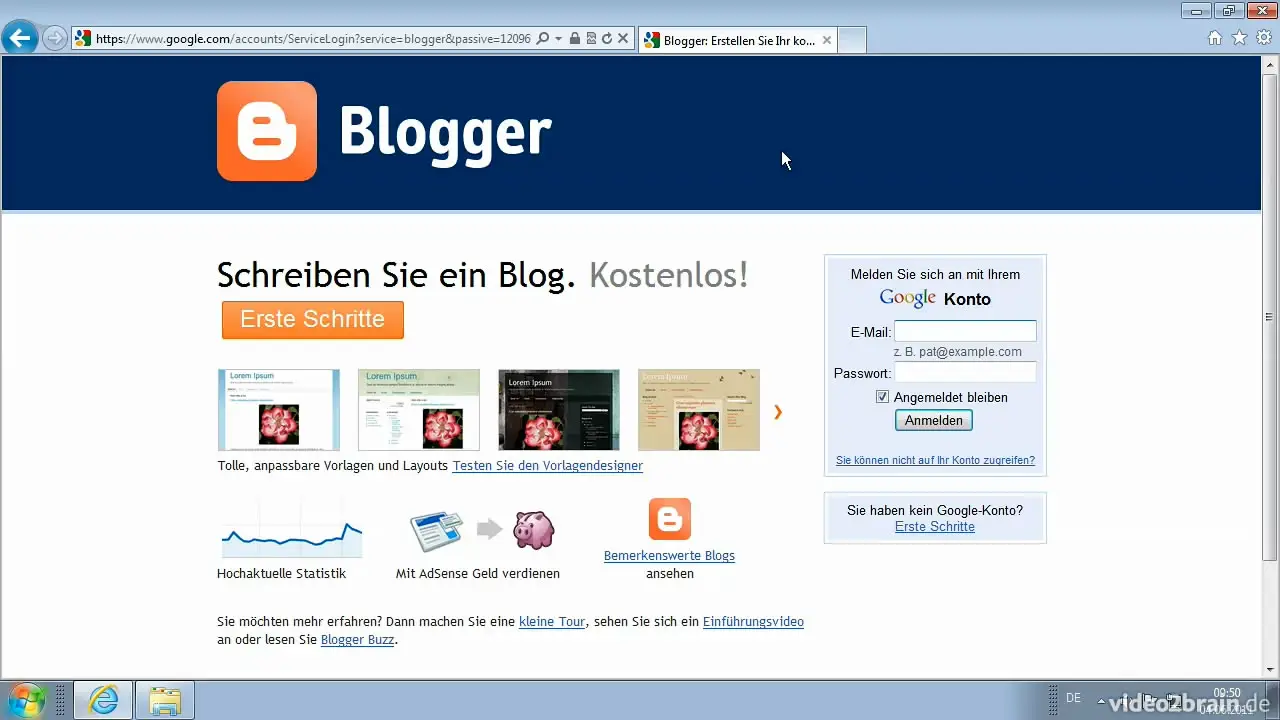This screenshot has width=1280, height=720.
Task: Open the kleine Tour link
Action: pyautogui.click(x=552, y=622)
